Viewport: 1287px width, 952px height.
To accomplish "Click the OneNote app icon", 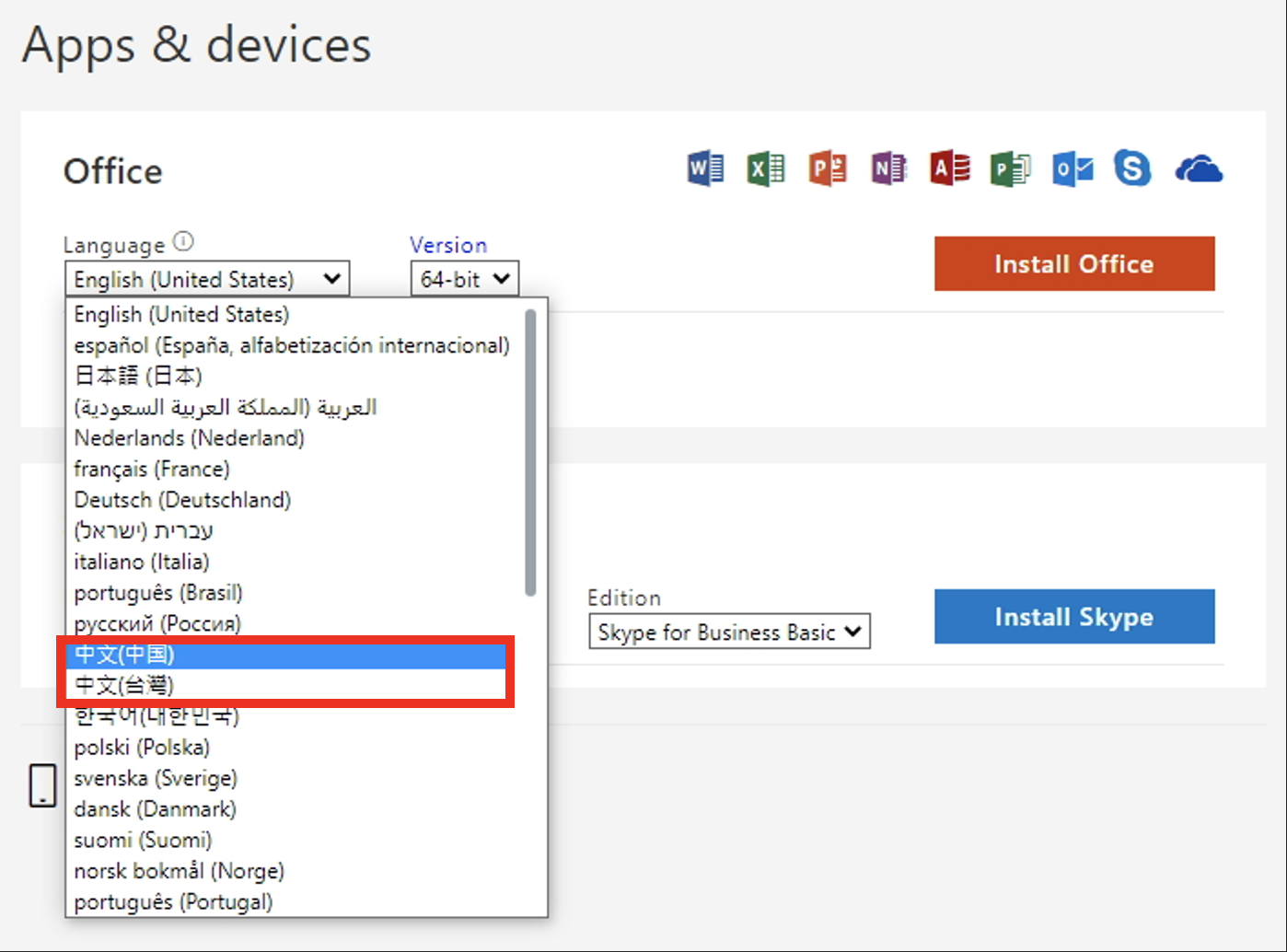I will coord(888,168).
